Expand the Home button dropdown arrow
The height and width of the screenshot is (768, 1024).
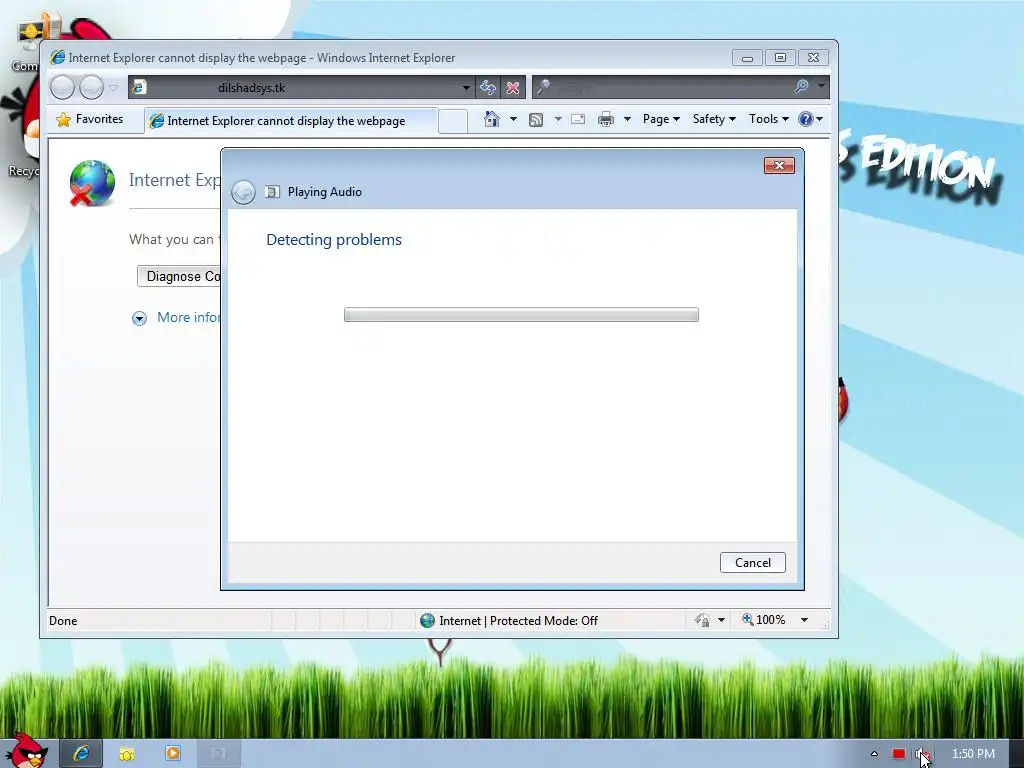513,119
